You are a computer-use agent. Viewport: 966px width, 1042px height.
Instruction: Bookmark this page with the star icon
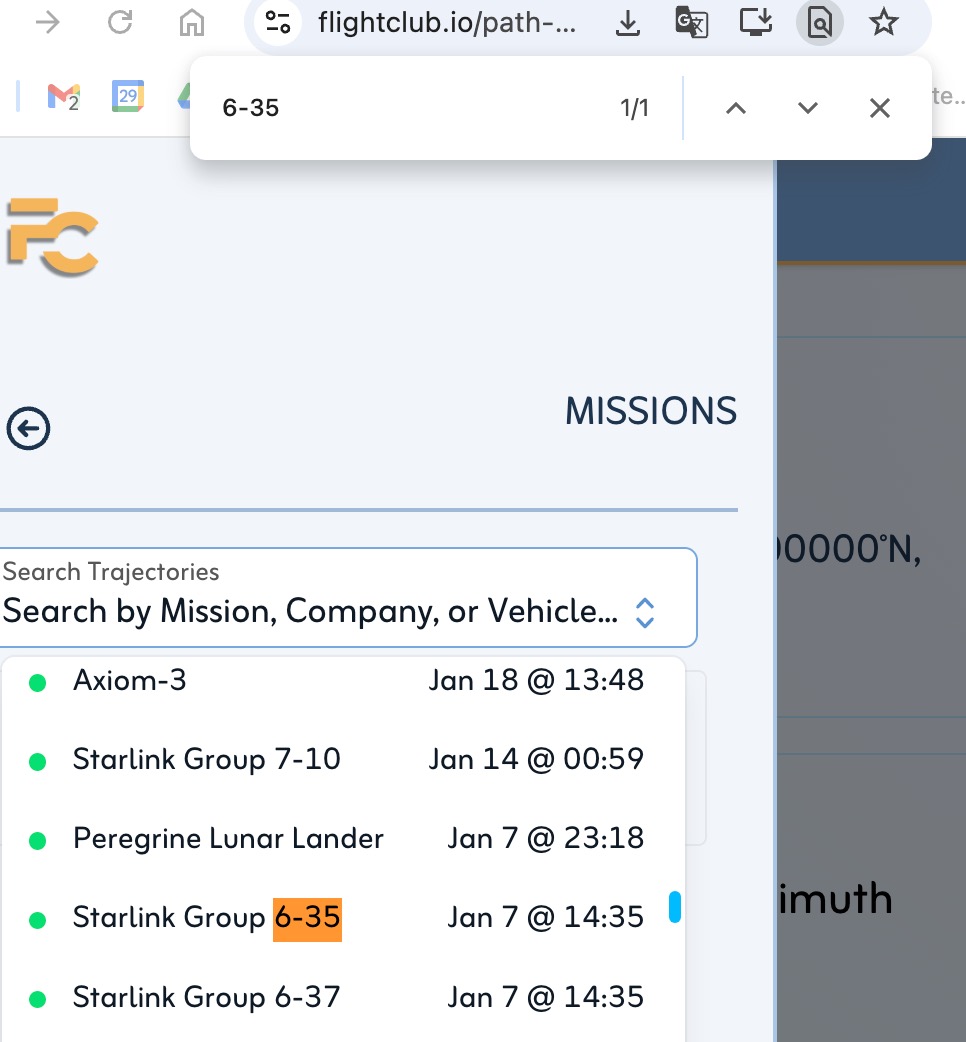884,22
